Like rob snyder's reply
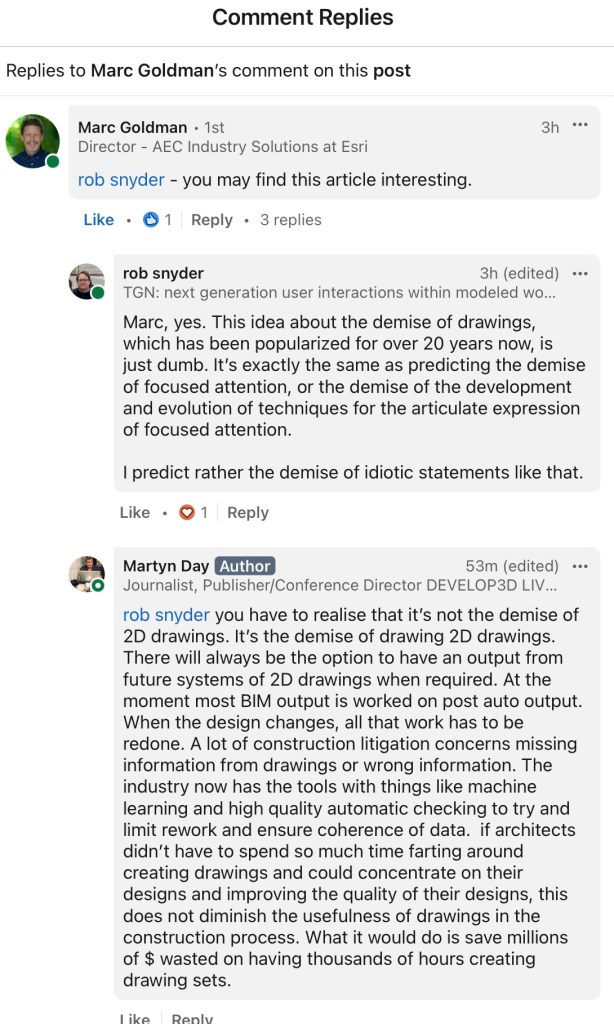 pyautogui.click(x=134, y=513)
